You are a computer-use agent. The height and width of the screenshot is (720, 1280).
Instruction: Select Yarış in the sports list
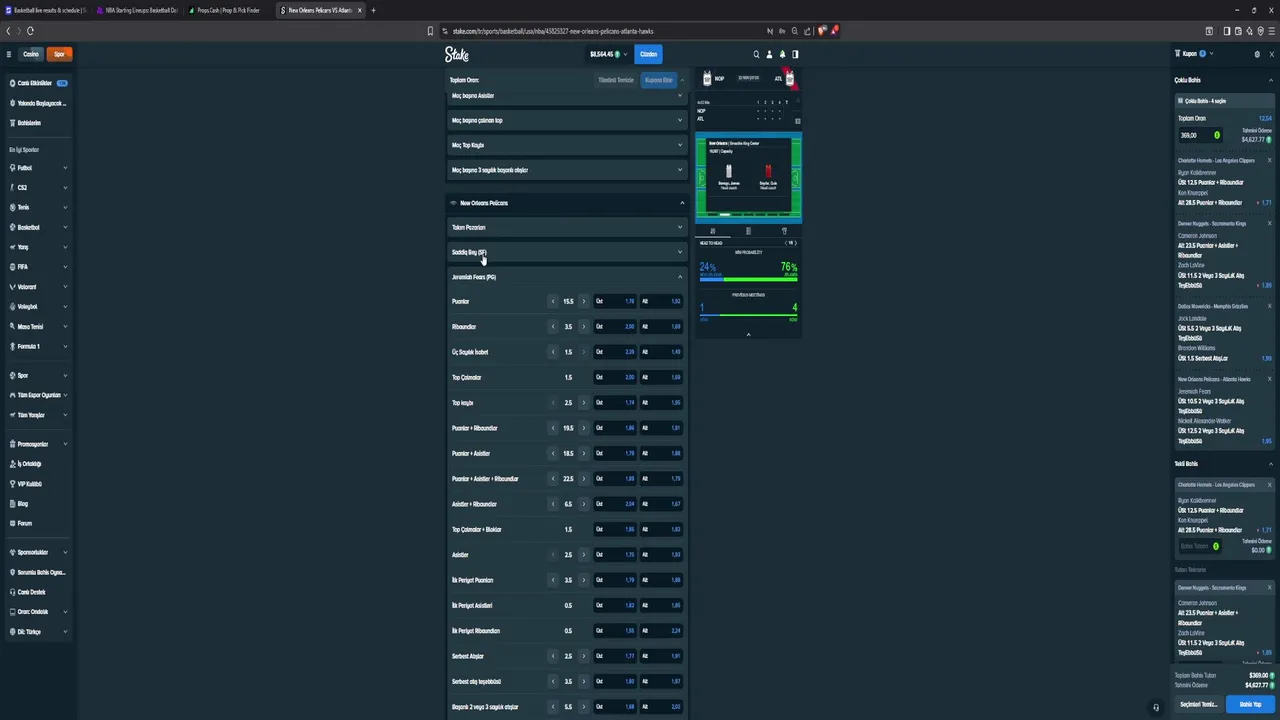[37, 247]
